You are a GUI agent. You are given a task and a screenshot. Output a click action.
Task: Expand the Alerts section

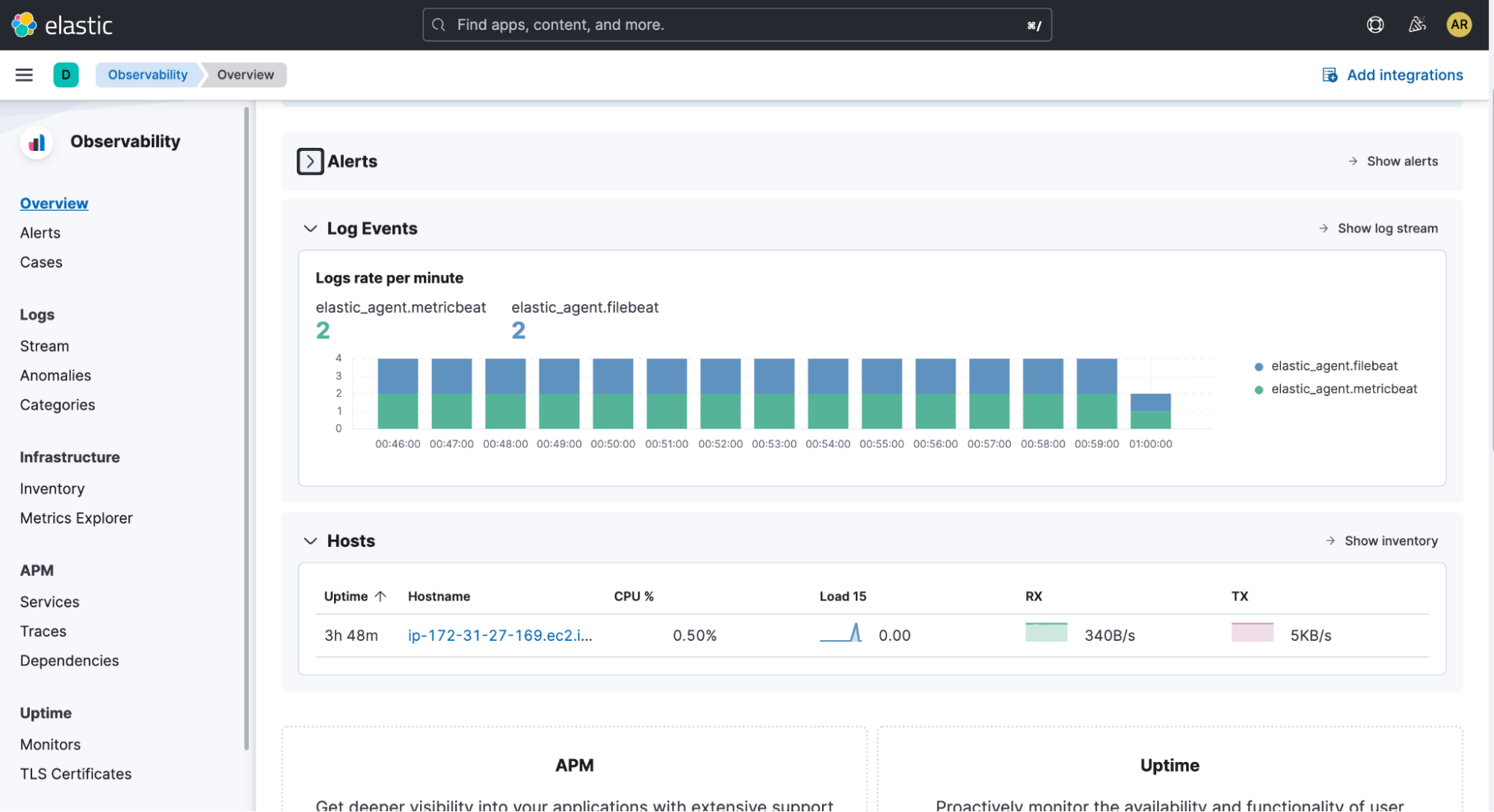point(310,161)
